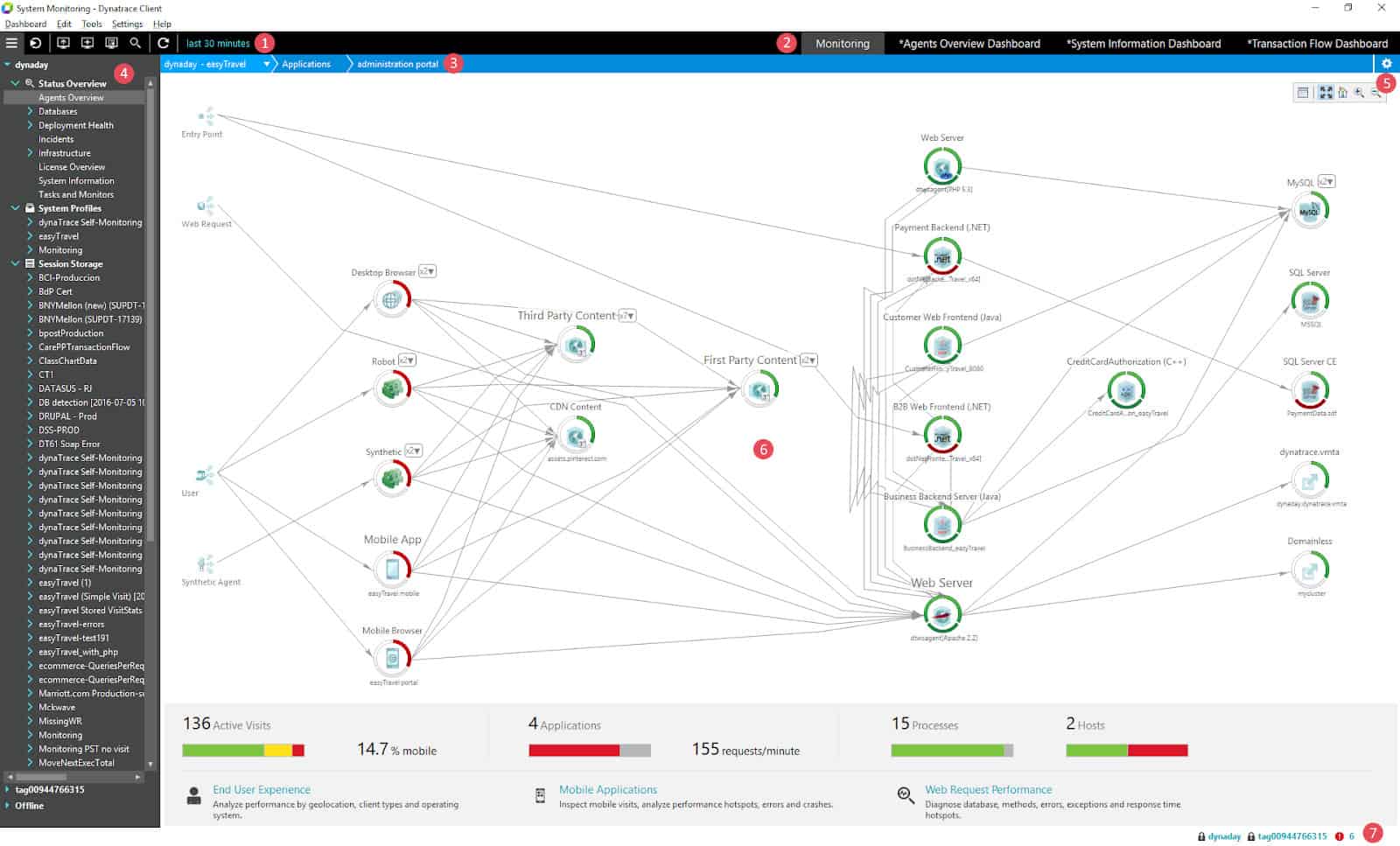Click the red error count 6 indicator
This screenshot has height=846, width=1400.
[1346, 836]
